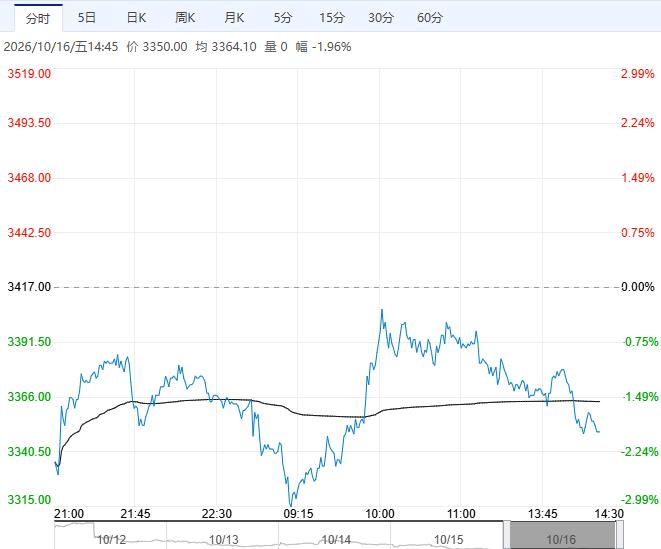This screenshot has width=661, height=549.
Task: Click the 3315.00 bottom price label
Action: coord(29,500)
